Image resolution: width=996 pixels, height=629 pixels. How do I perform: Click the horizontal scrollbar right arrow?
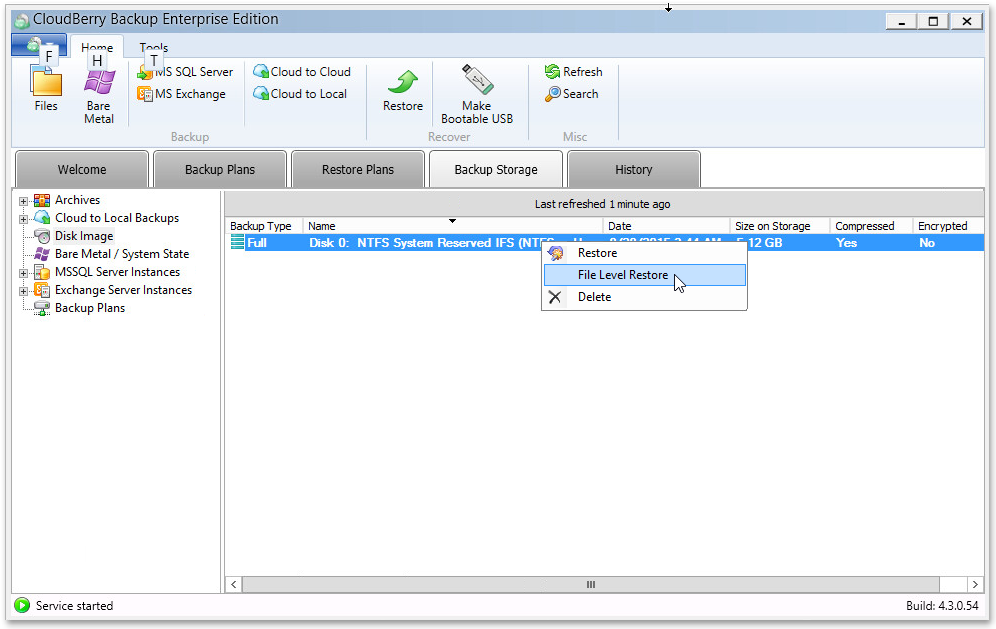point(975,585)
